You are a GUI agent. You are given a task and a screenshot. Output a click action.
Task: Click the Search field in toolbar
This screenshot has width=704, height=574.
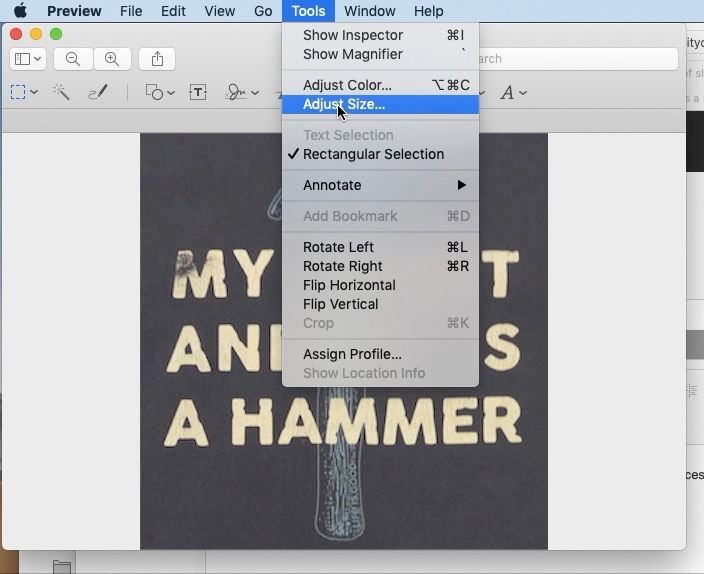tap(575, 59)
